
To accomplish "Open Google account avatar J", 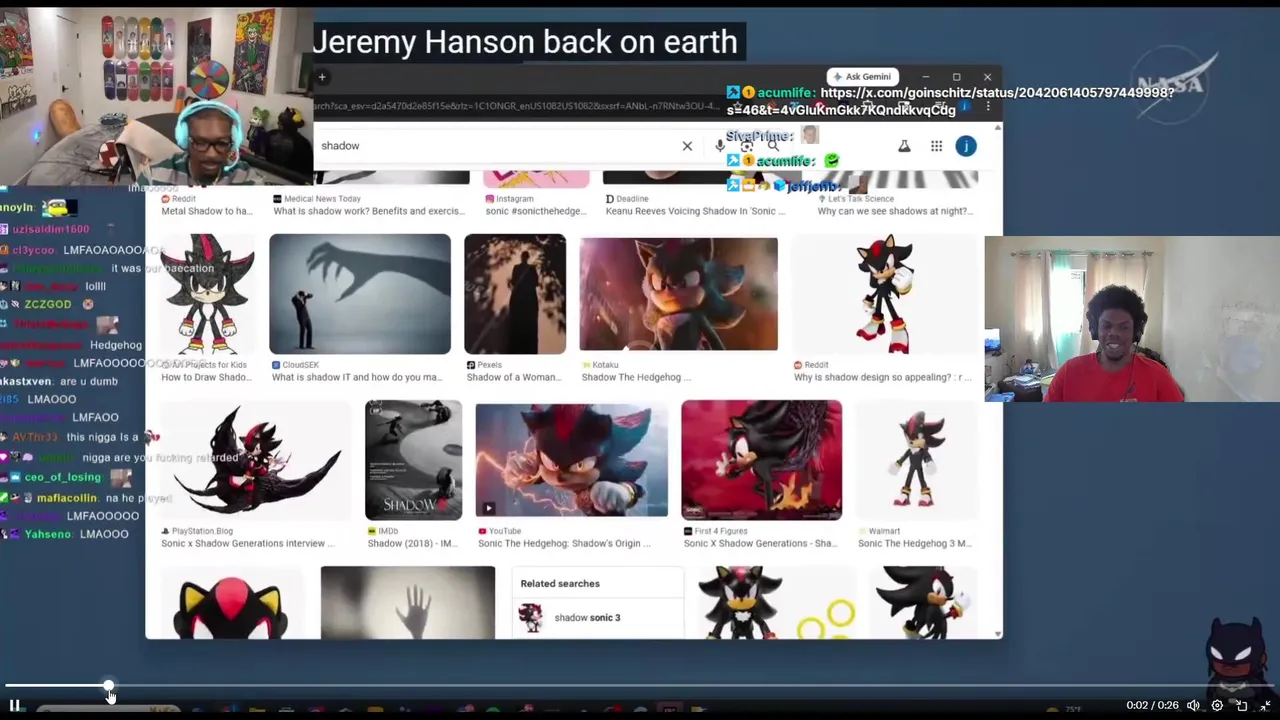I will tap(966, 146).
